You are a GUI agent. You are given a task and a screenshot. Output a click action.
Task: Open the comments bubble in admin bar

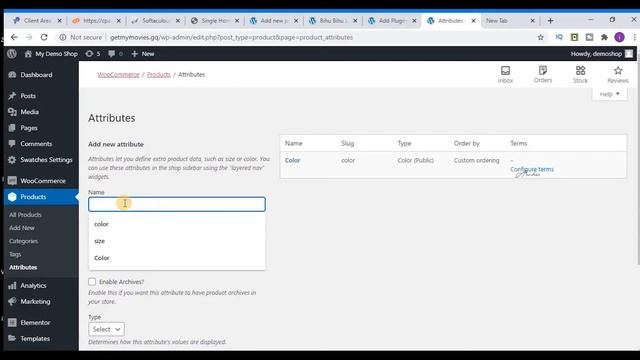click(x=115, y=54)
